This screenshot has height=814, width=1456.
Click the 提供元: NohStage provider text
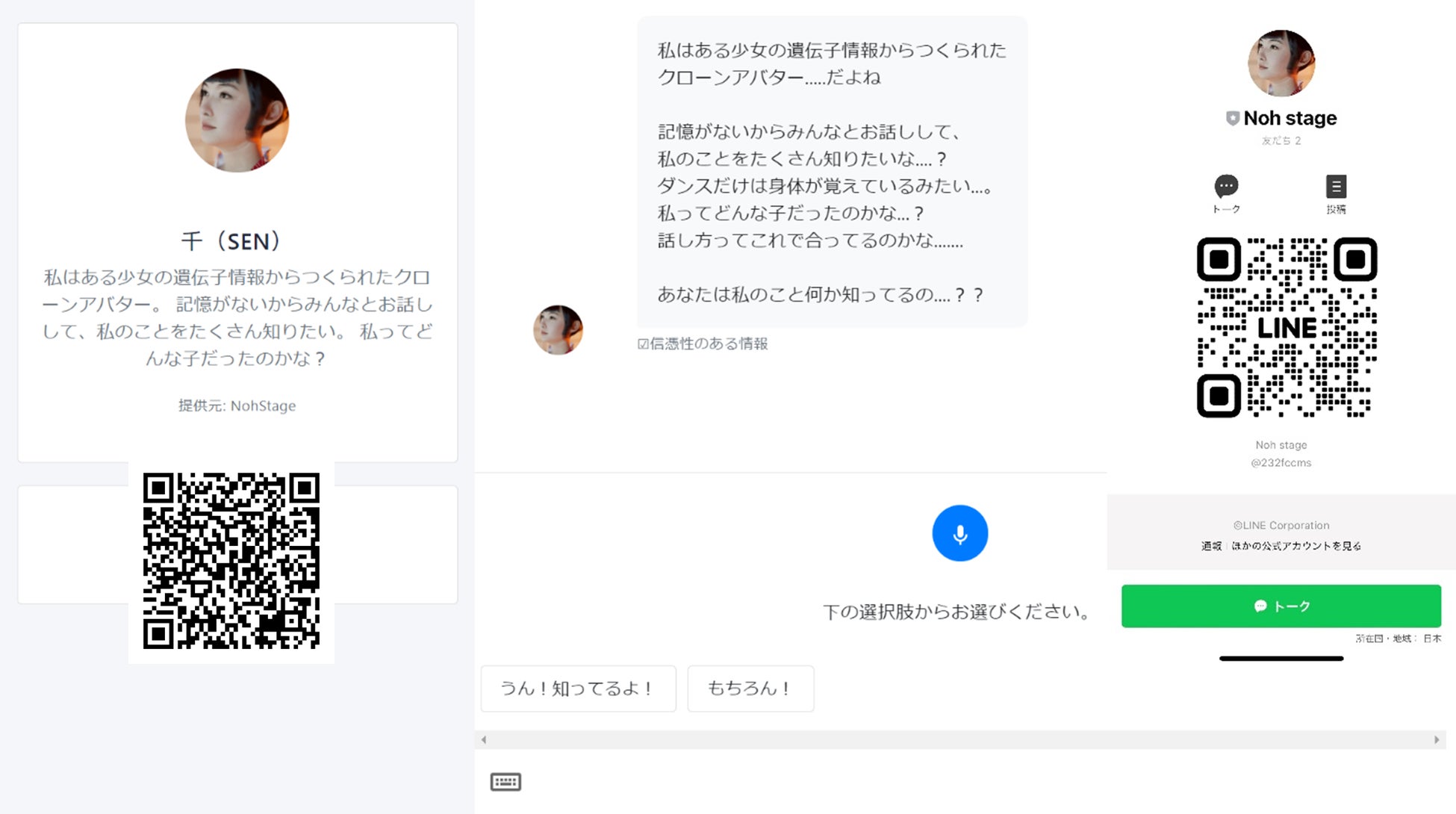[x=237, y=406]
